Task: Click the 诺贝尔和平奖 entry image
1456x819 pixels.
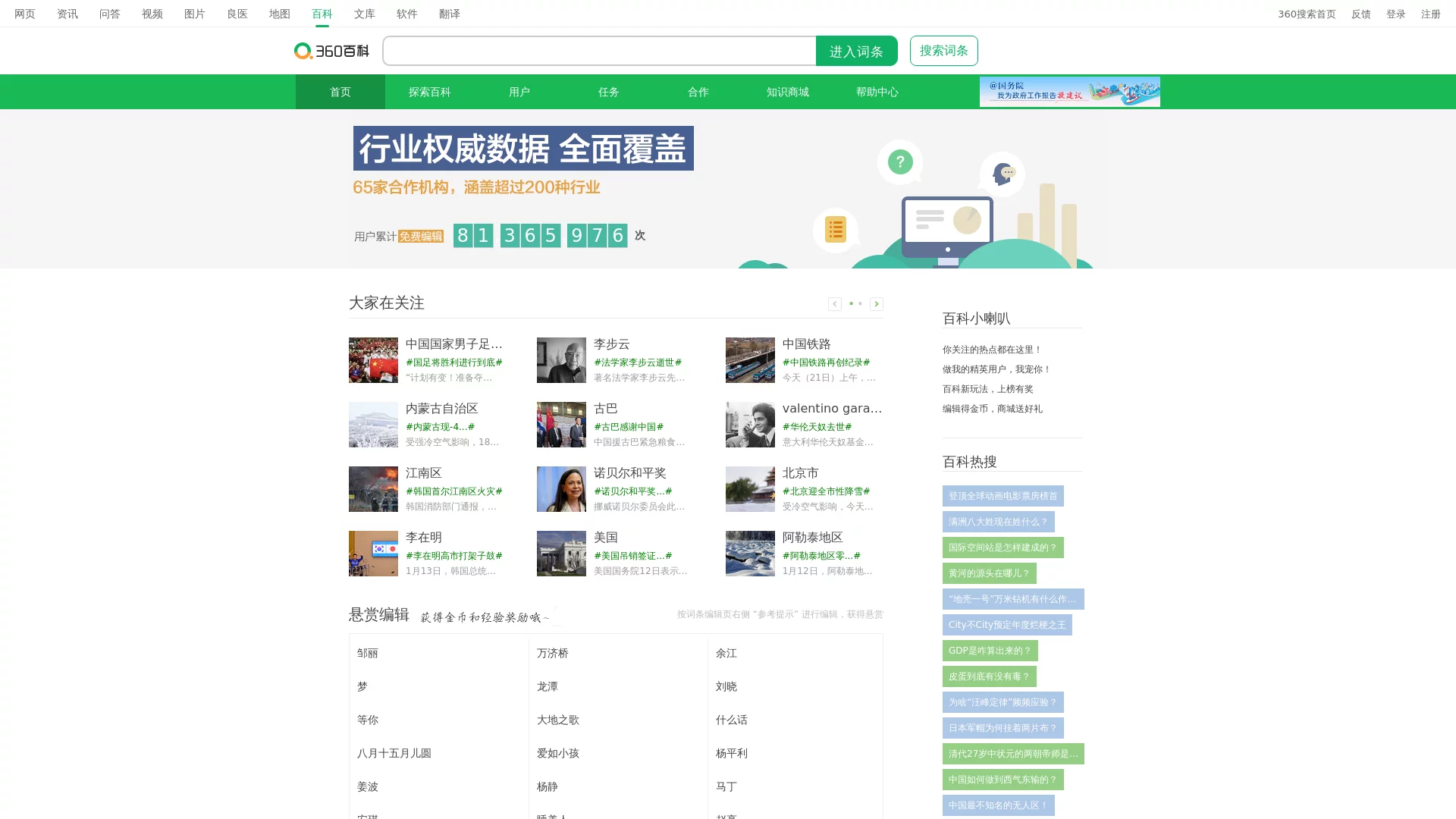Action: (x=561, y=489)
